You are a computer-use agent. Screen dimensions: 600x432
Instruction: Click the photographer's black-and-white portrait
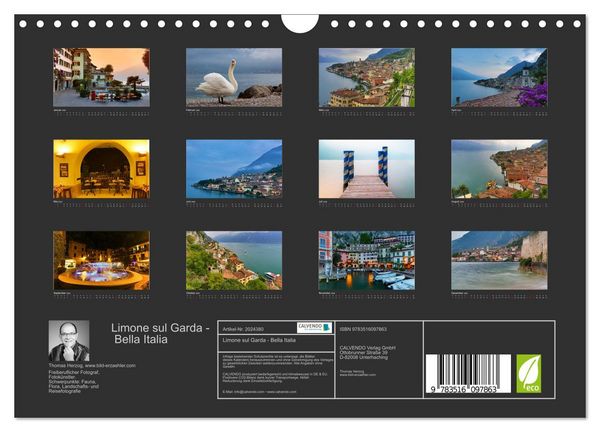point(69,341)
